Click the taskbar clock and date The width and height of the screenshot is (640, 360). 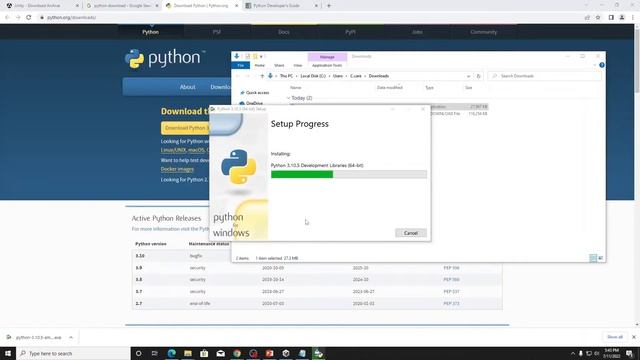(611, 353)
